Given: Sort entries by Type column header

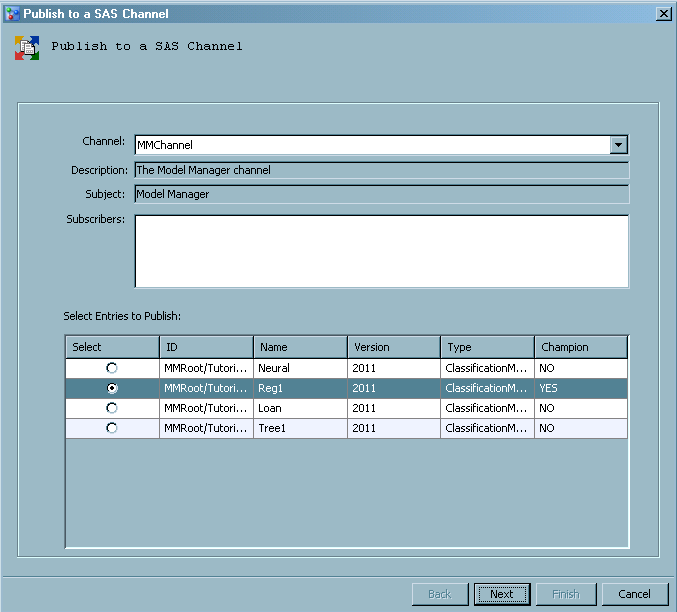Looking at the screenshot, I should tap(488, 347).
